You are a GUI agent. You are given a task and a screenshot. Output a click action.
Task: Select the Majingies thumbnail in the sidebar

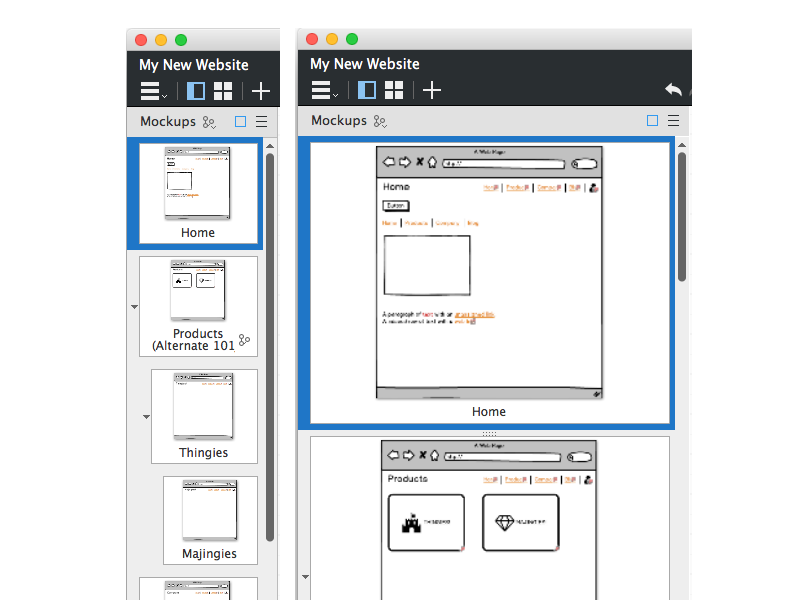(210, 518)
